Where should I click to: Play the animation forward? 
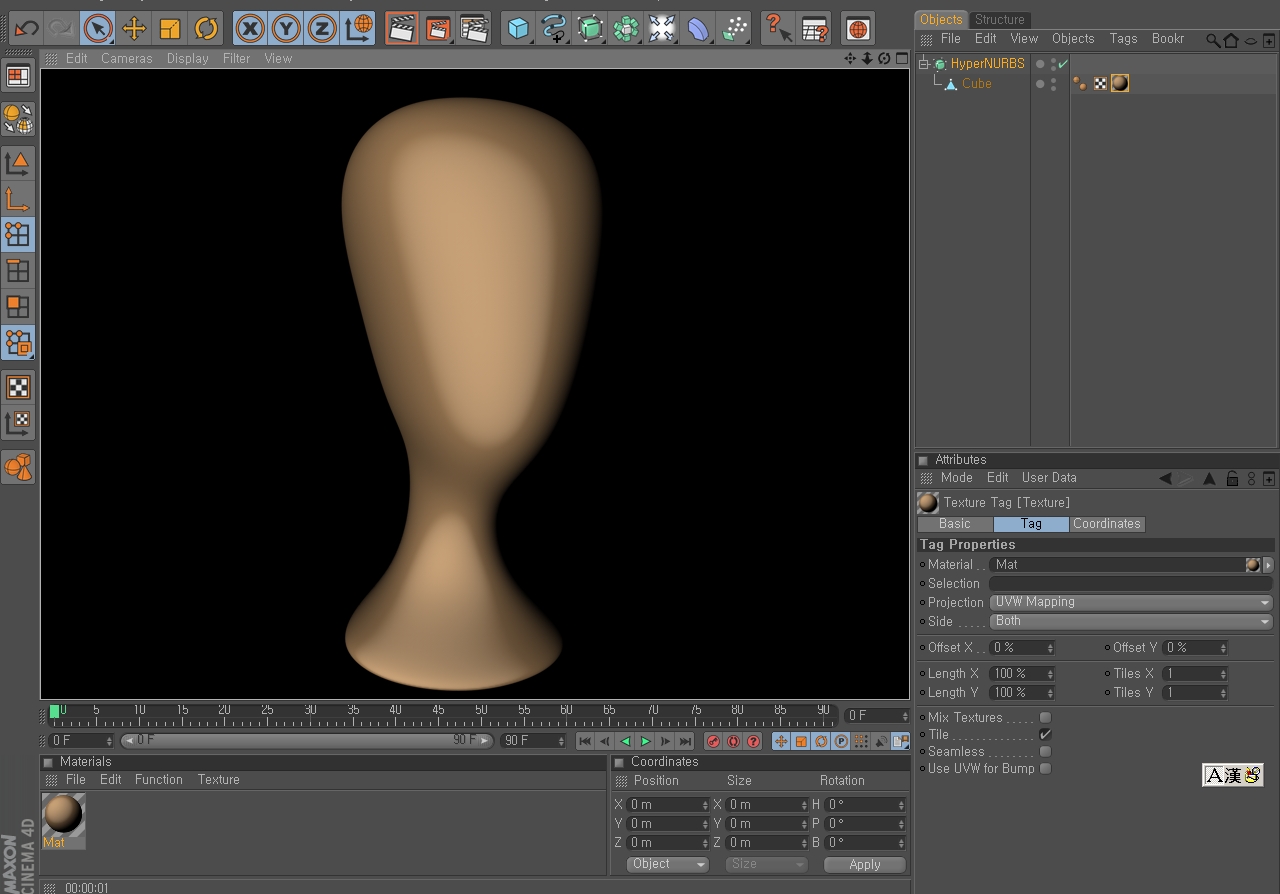pyautogui.click(x=646, y=742)
